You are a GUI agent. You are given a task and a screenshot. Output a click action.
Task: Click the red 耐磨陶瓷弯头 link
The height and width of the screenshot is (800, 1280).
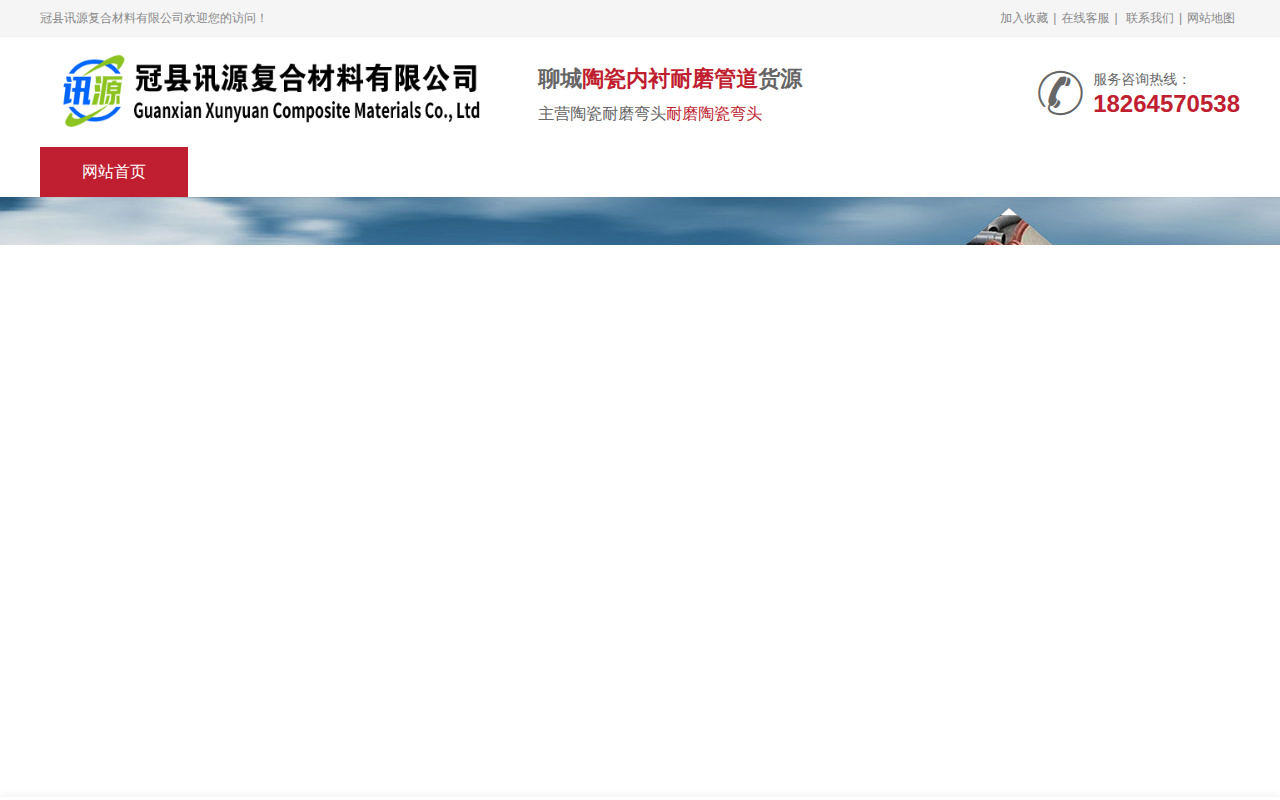click(714, 114)
